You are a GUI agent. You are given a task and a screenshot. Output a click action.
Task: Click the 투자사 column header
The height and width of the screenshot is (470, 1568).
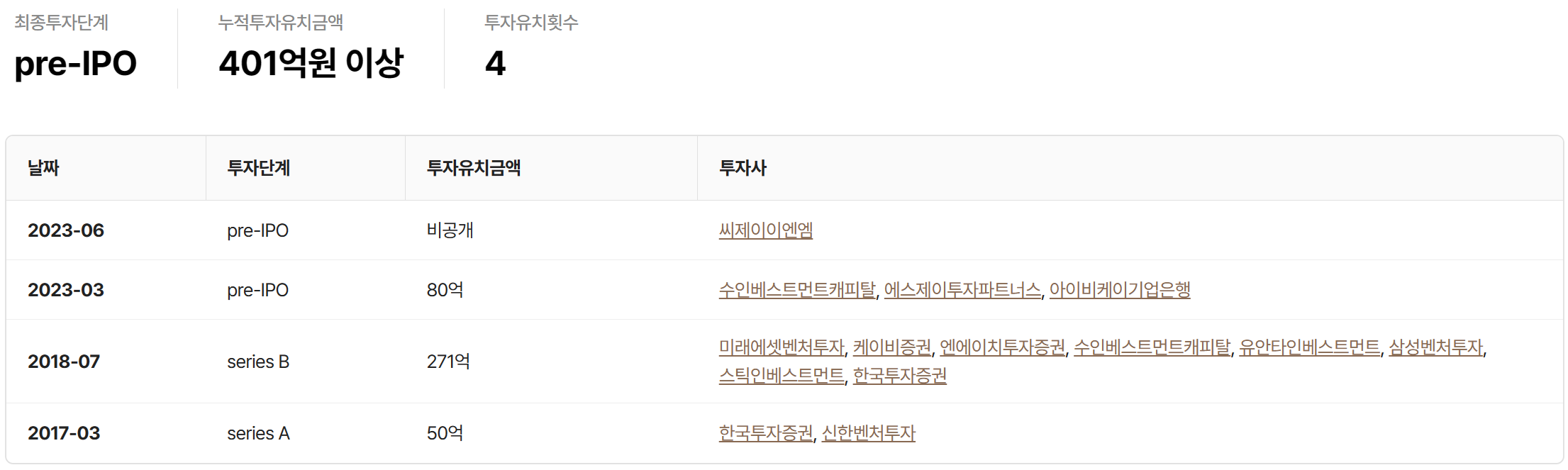tap(743, 168)
